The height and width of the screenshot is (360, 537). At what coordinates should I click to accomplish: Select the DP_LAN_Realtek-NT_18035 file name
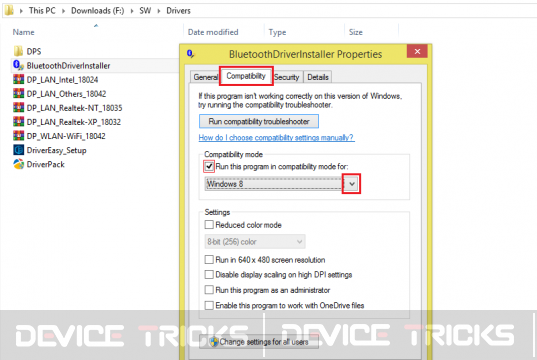74,108
